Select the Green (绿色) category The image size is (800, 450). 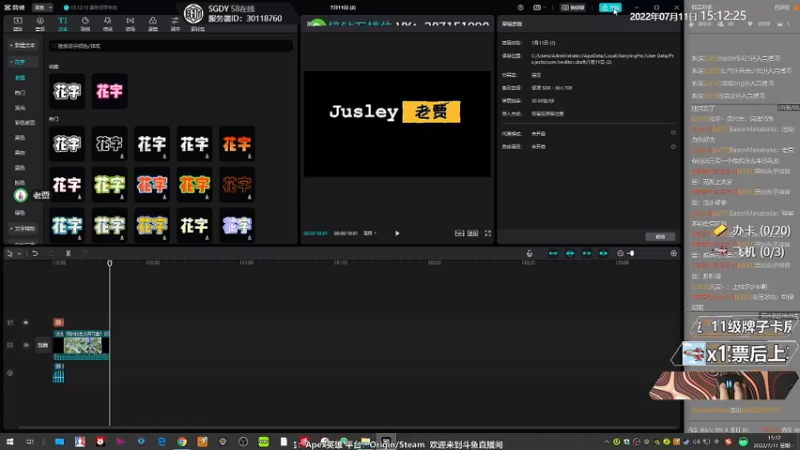coord(20,213)
